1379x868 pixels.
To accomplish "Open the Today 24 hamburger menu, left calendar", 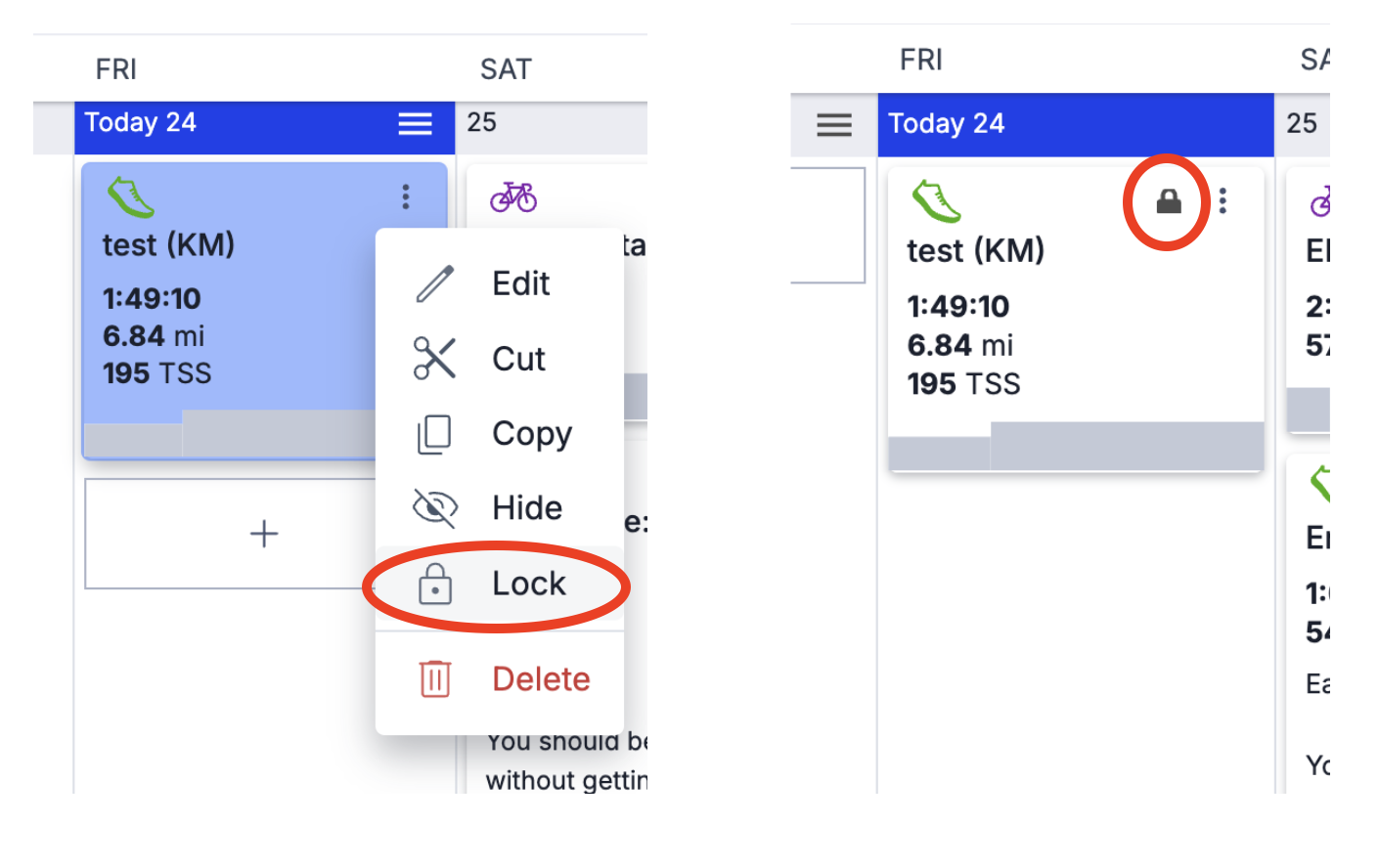I will click(x=415, y=124).
